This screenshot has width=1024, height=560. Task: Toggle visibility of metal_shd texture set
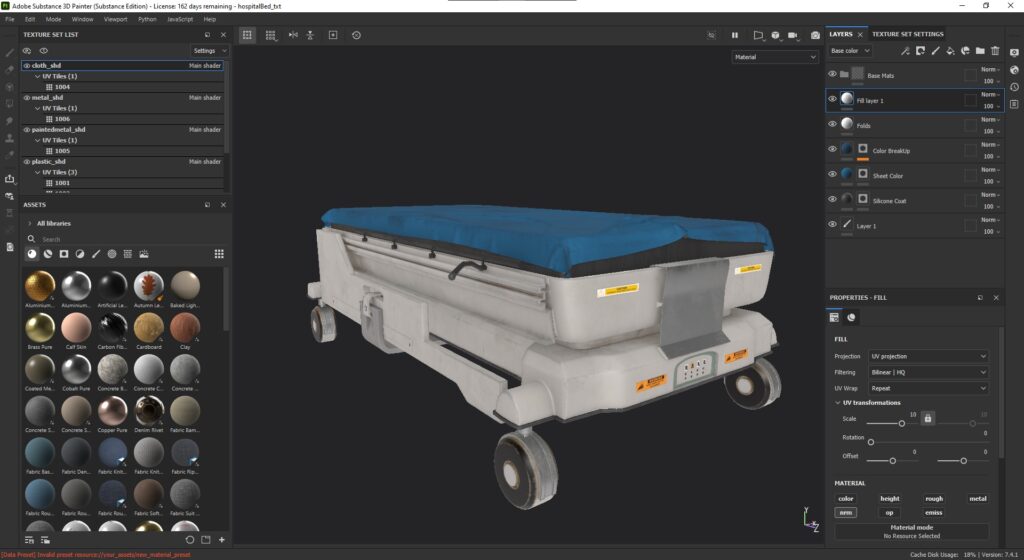point(27,97)
